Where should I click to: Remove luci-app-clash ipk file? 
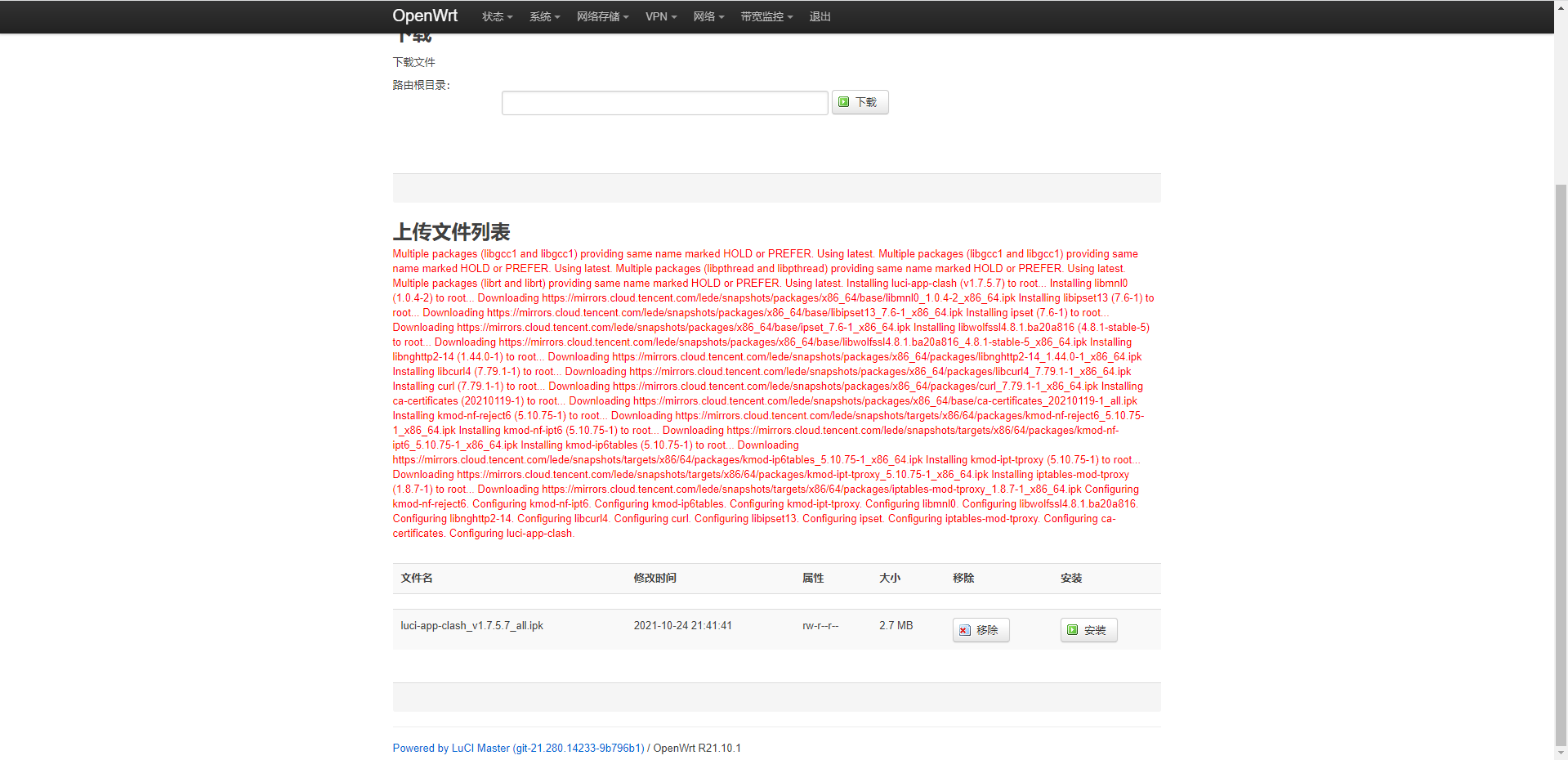point(981,630)
